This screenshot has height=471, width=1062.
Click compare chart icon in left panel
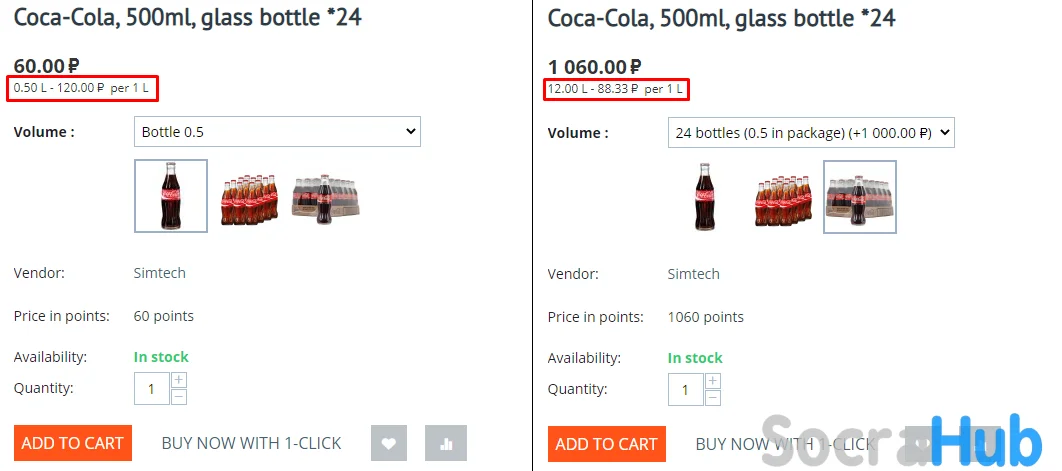[445, 443]
